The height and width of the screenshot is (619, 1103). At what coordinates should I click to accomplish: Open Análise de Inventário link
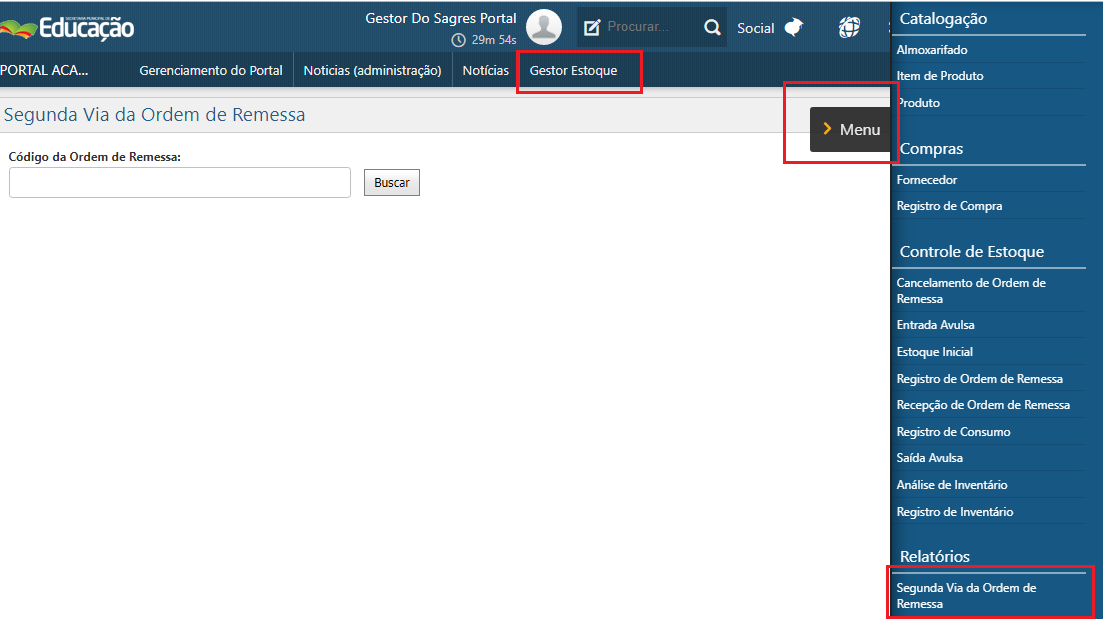(952, 485)
